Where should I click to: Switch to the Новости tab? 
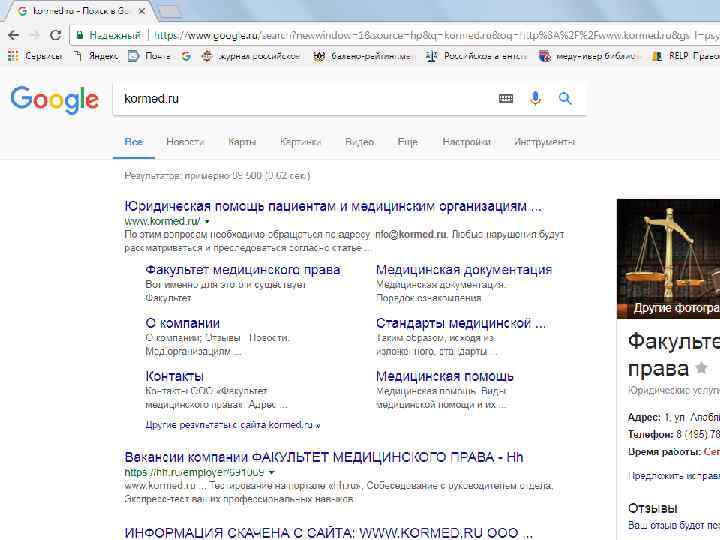point(185,142)
